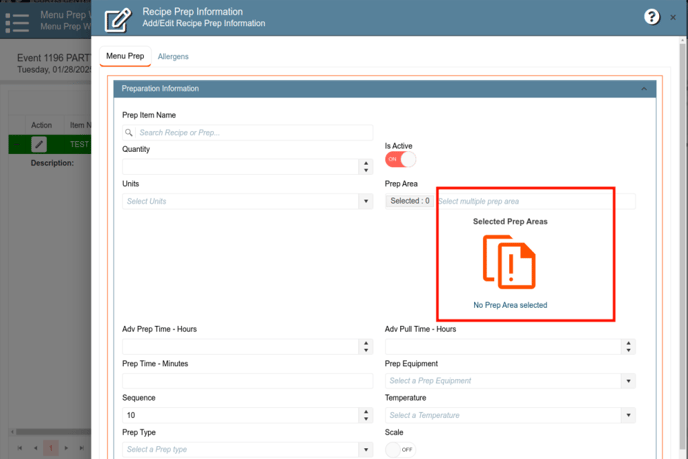Click the No Prep Area selected document icon
This screenshot has width=688, height=459.
click(509, 262)
